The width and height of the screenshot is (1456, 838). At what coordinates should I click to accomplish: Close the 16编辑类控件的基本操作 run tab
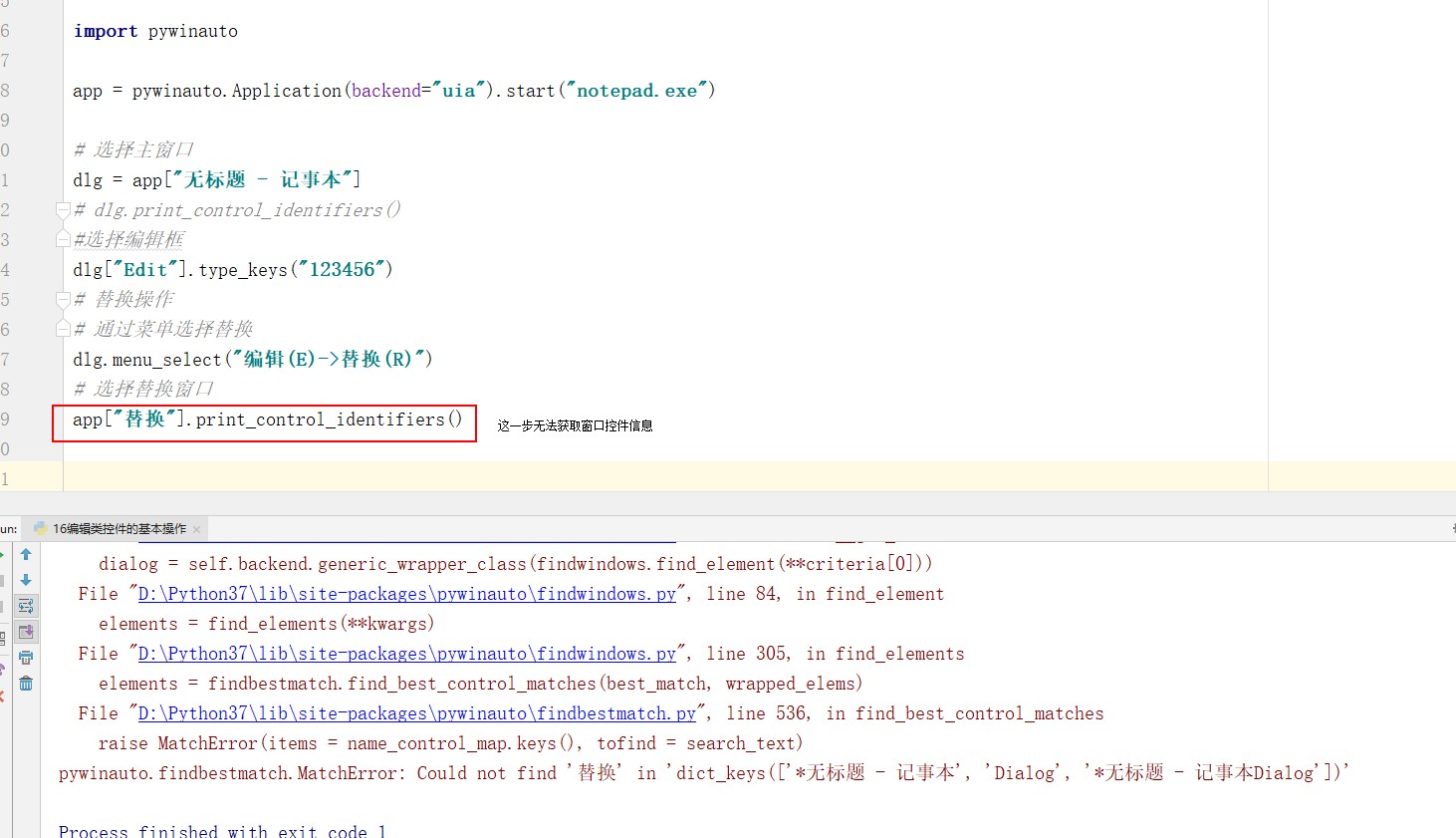click(x=197, y=530)
